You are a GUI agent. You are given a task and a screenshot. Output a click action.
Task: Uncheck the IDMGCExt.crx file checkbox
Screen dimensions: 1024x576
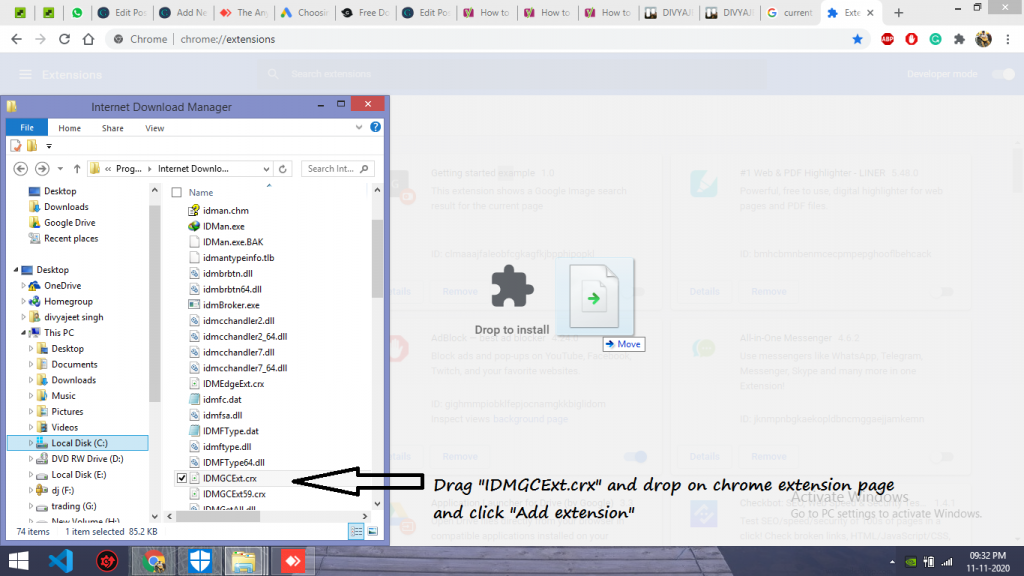tap(182, 478)
